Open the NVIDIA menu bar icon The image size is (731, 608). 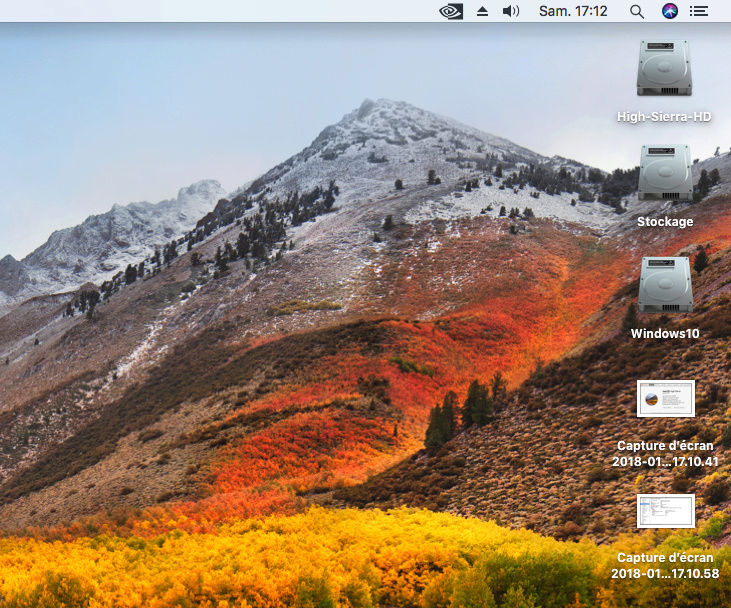pos(451,11)
